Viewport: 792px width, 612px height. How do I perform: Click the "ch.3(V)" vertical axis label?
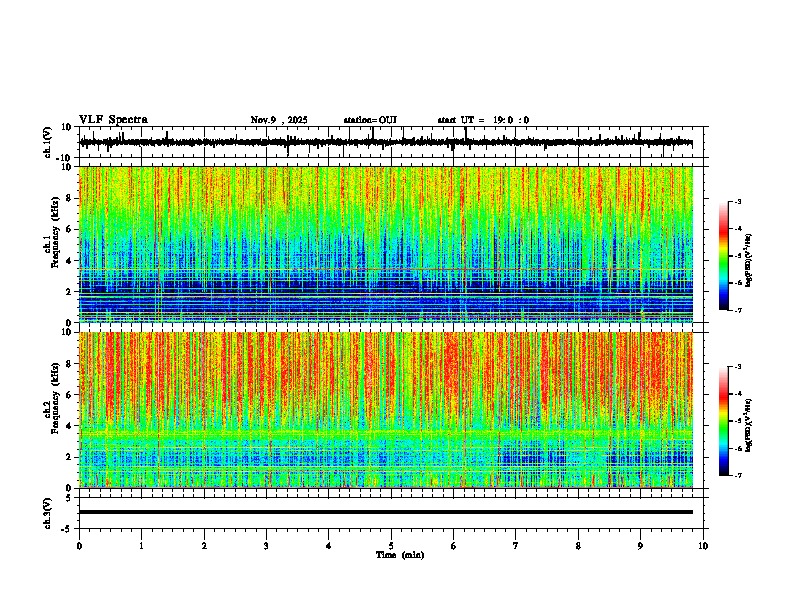(48, 513)
